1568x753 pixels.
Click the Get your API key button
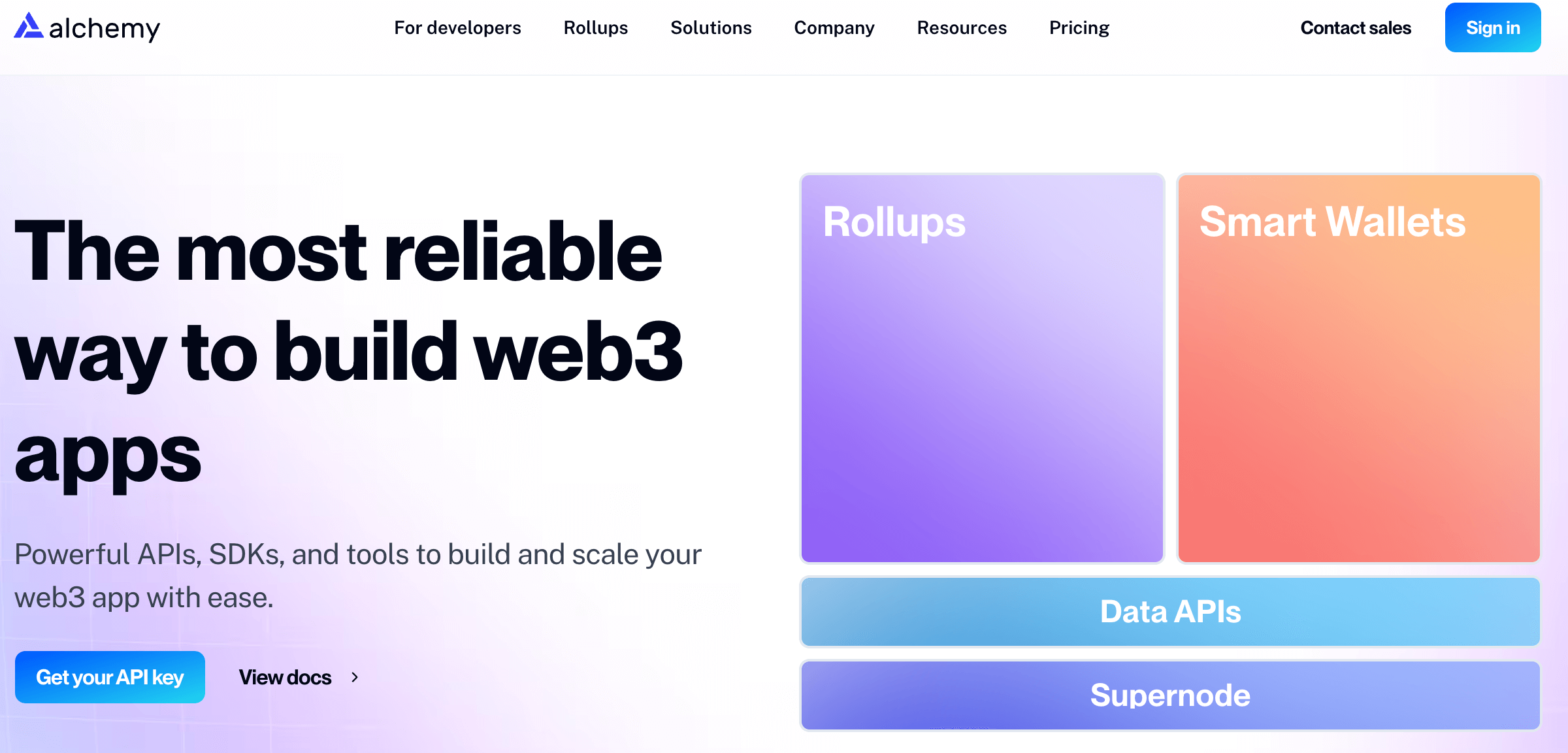tap(110, 677)
